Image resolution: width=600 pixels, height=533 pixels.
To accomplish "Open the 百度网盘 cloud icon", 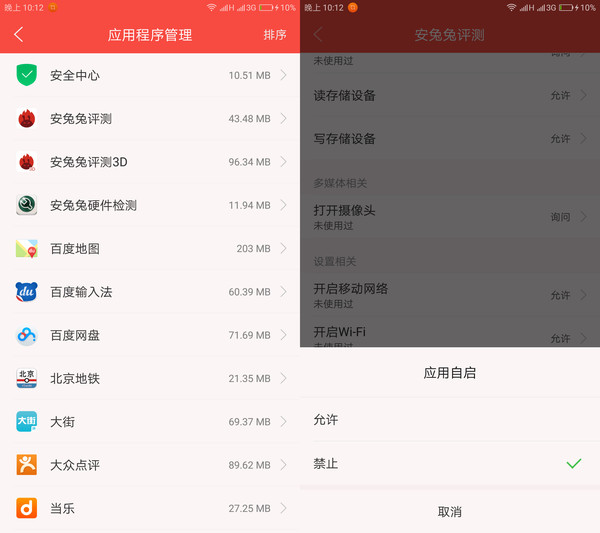I will coord(27,335).
